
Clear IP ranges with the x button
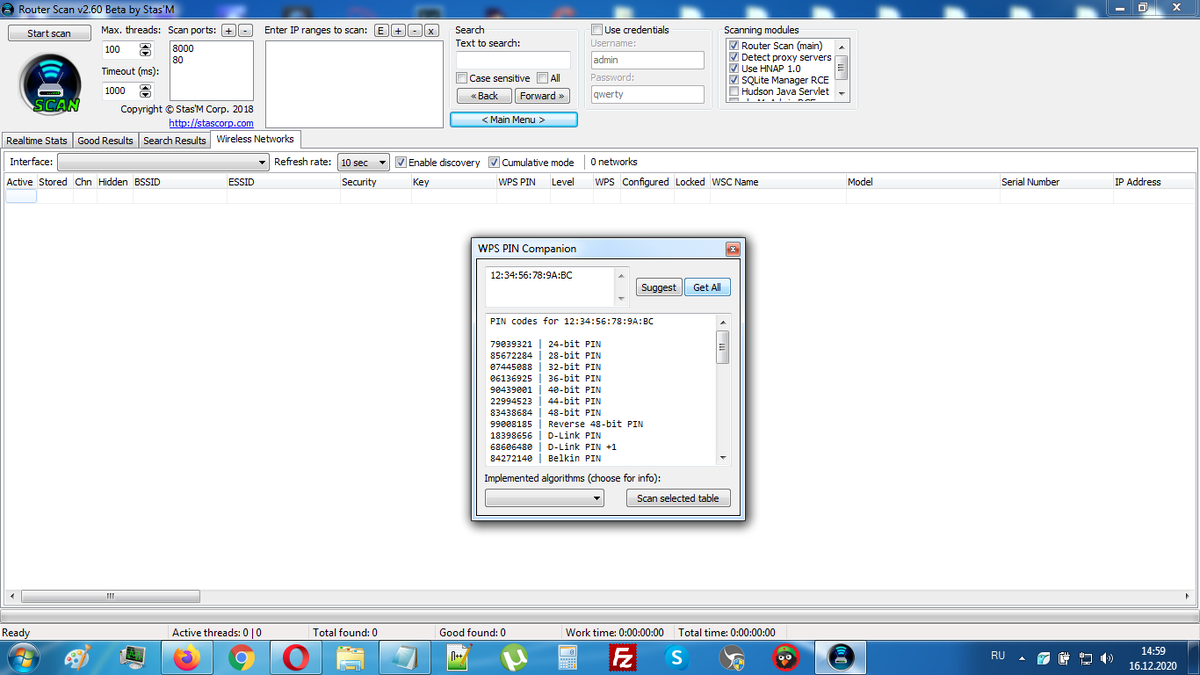pyautogui.click(x=432, y=30)
